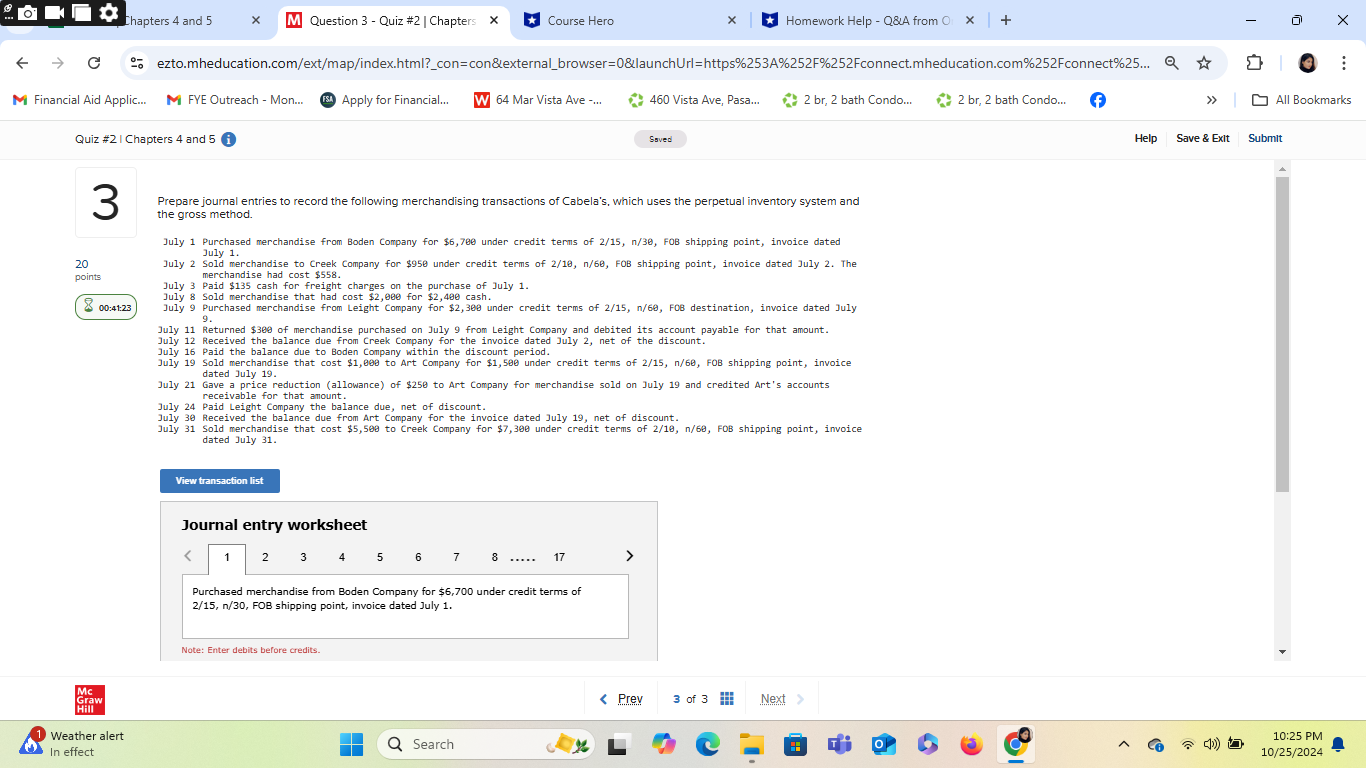This screenshot has width=1366, height=768.
Task: Click the Chrome address bar URL
Action: click(653, 63)
